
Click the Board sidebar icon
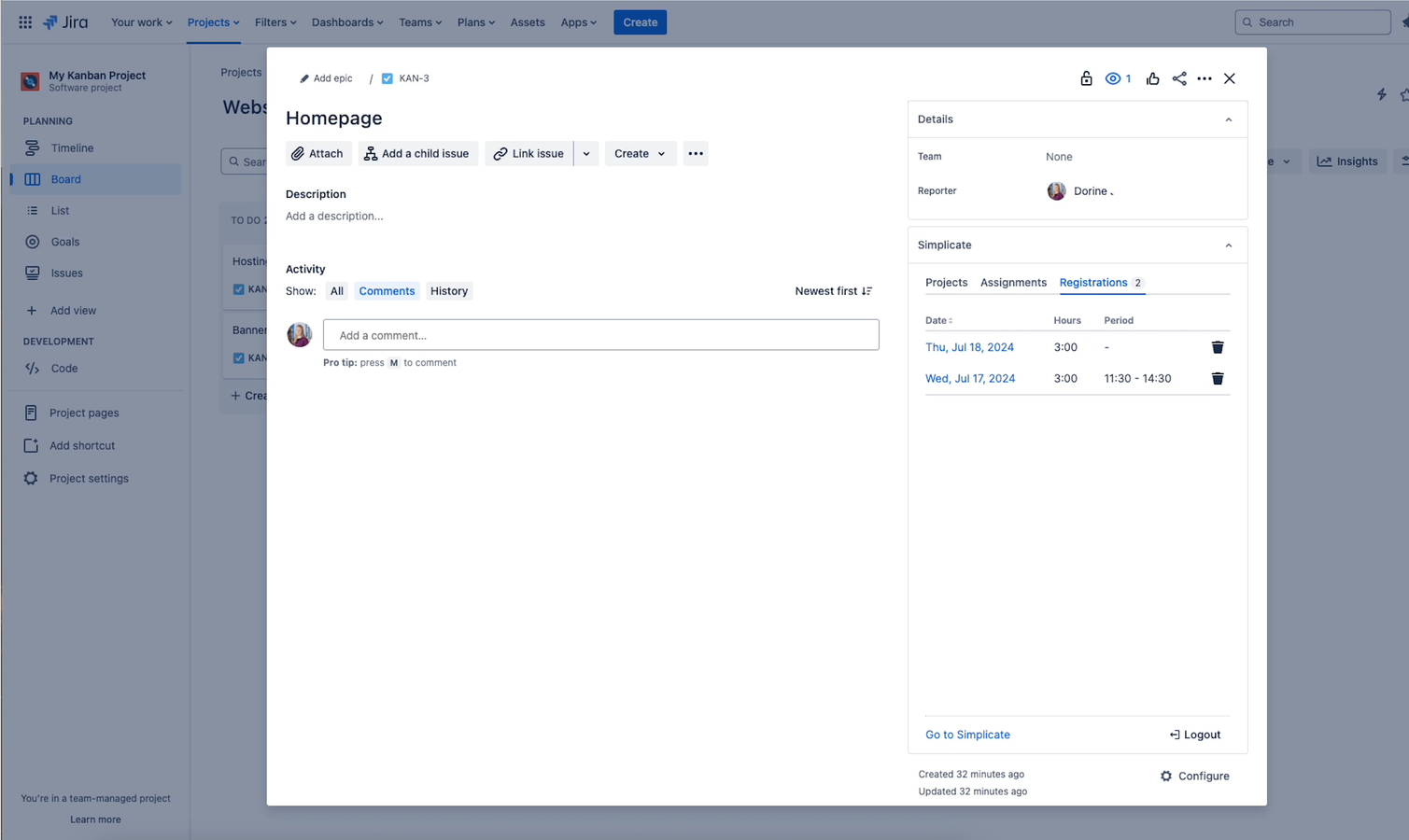[32, 179]
